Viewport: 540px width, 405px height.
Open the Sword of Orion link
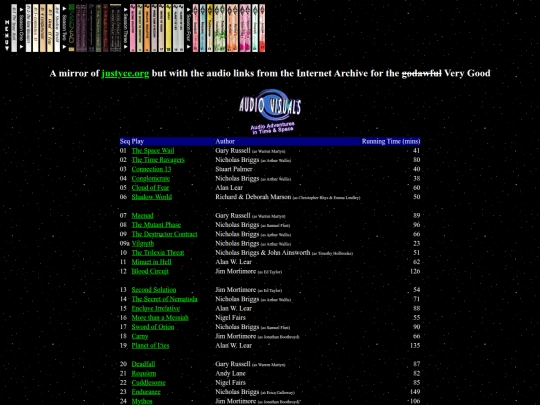(x=153, y=327)
